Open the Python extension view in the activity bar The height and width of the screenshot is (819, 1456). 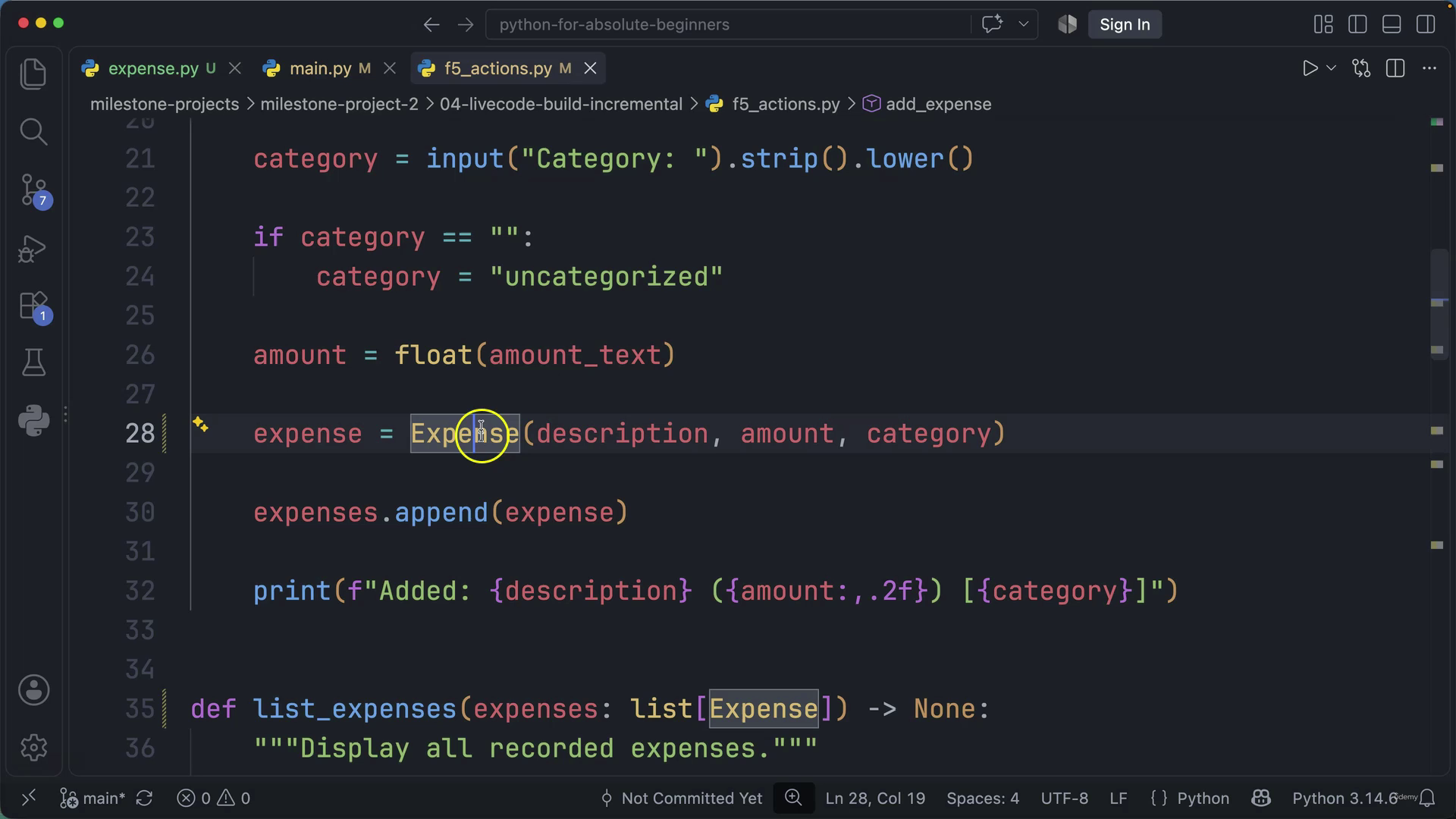coord(33,420)
